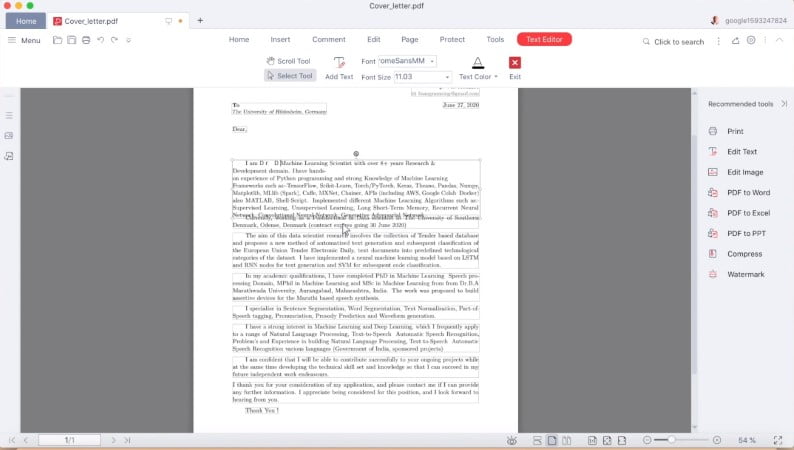The image size is (794, 450).
Task: Click the save file icon
Action: (x=71, y=40)
